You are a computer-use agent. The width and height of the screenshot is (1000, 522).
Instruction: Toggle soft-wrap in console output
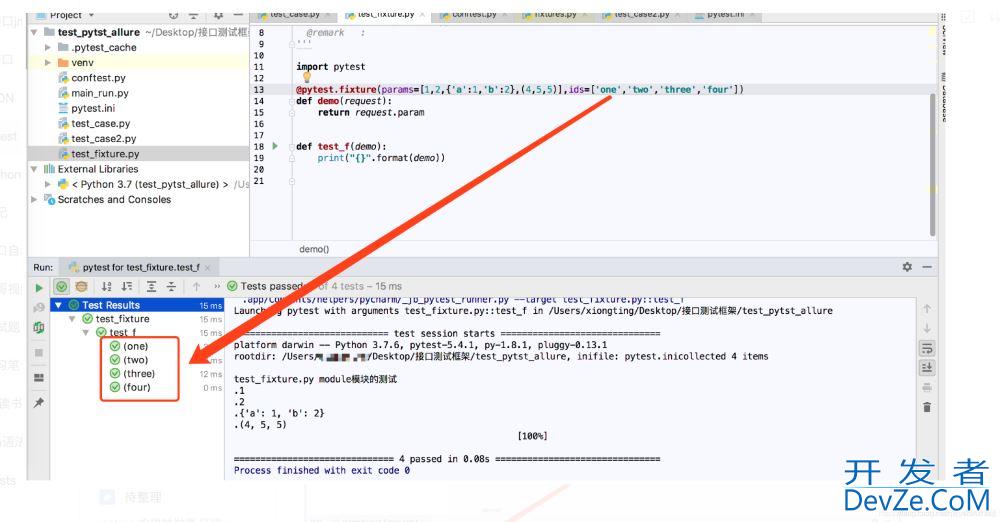click(x=927, y=348)
